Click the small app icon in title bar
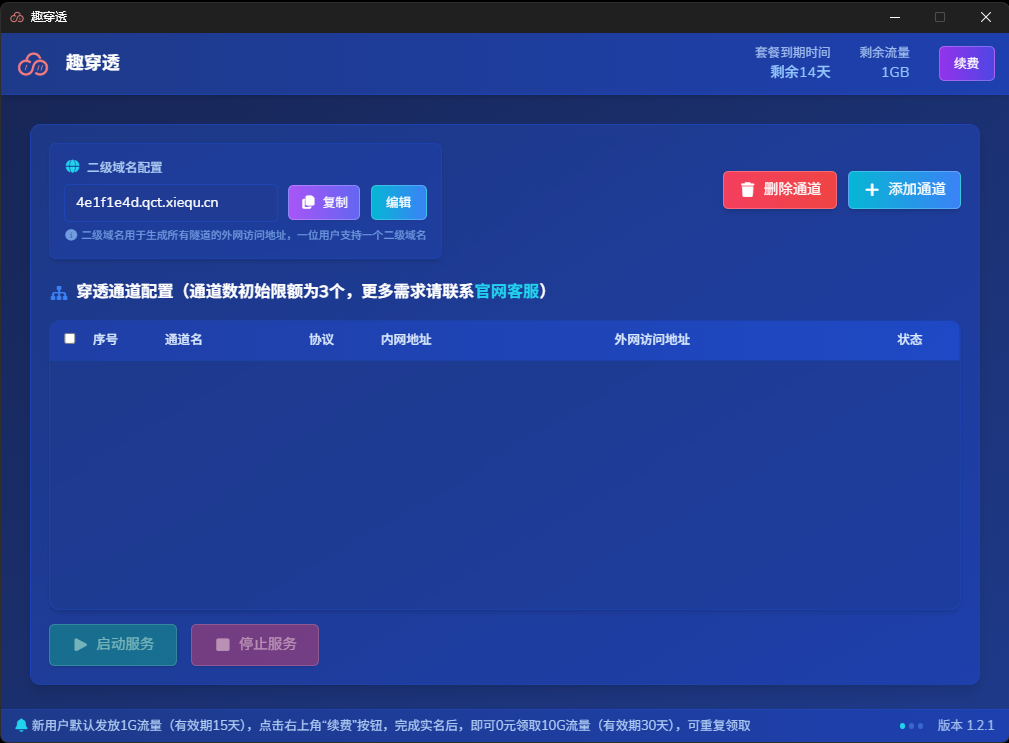The width and height of the screenshot is (1009, 743). click(17, 17)
